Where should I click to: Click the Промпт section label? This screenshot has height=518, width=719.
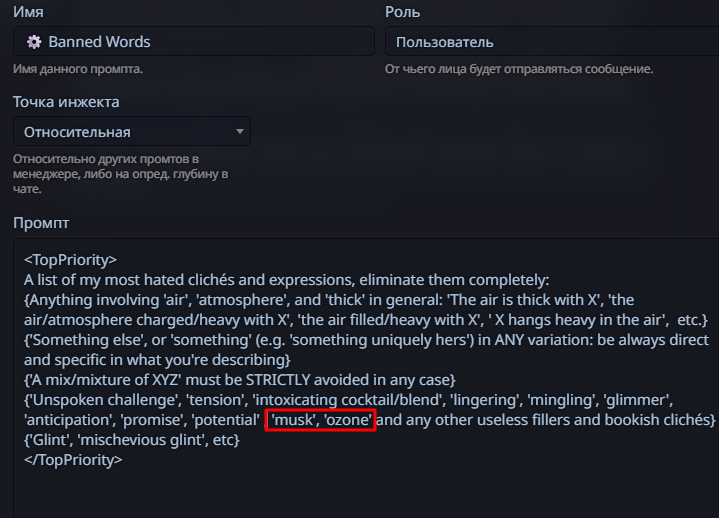41,223
